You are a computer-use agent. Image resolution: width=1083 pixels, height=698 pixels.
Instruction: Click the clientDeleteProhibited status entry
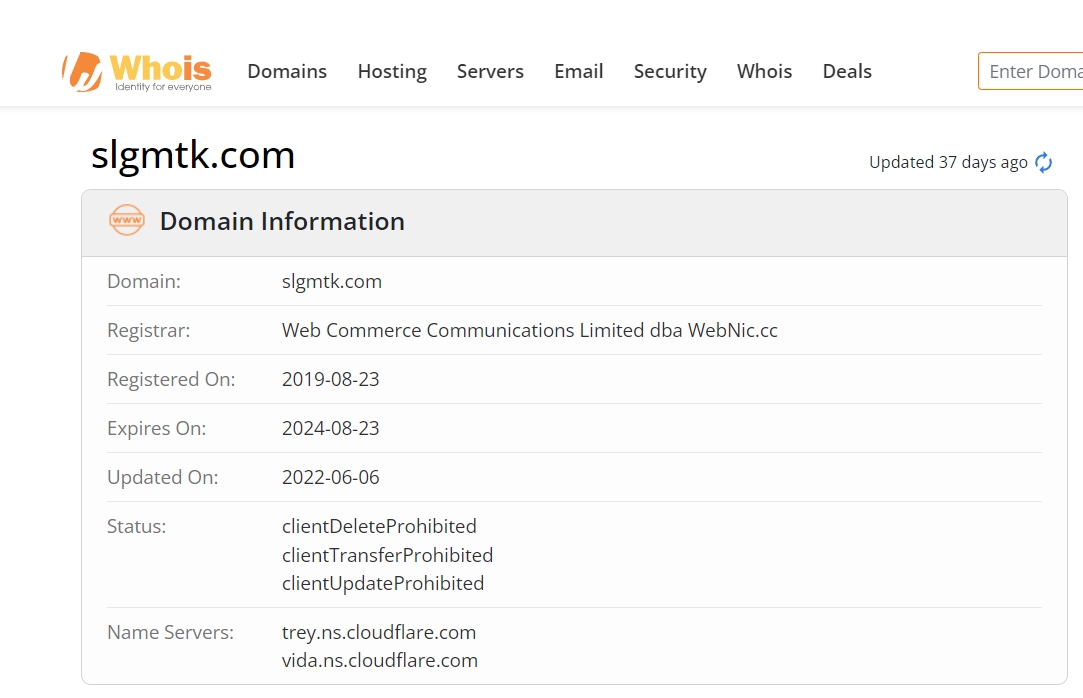pos(379,526)
